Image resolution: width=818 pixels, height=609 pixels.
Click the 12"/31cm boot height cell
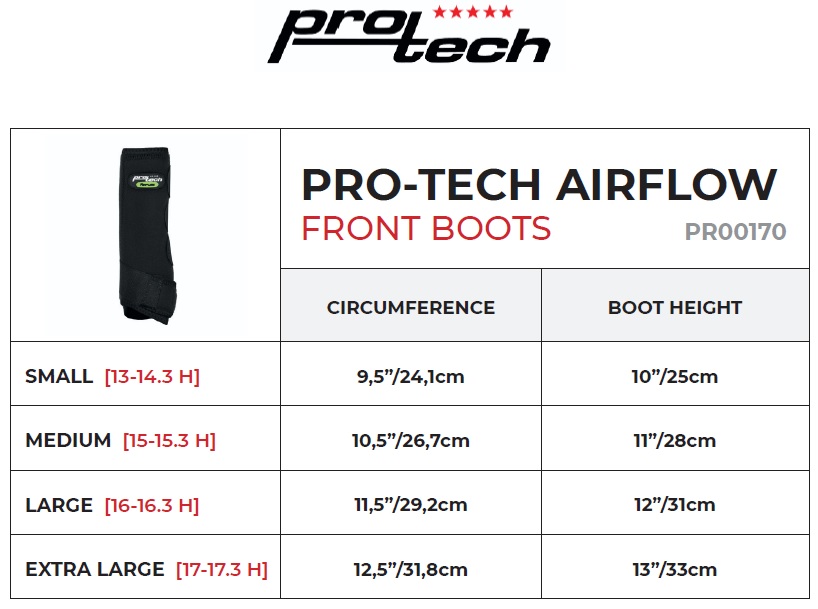[675, 505]
